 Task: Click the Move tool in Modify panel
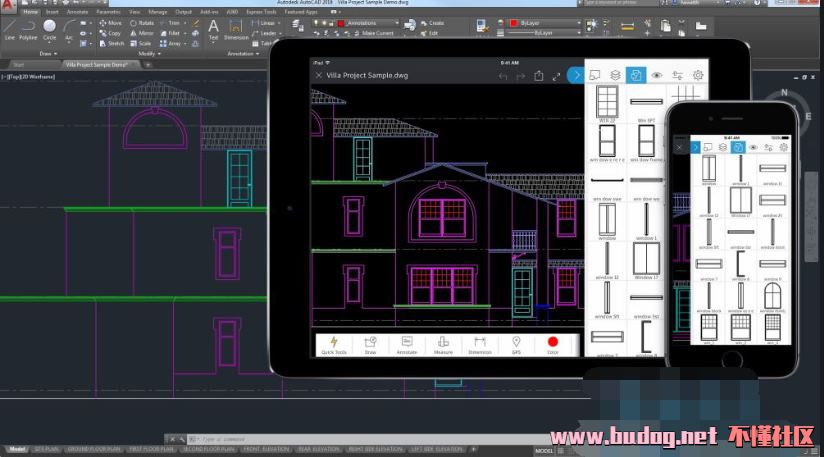pyautogui.click(x=110, y=23)
